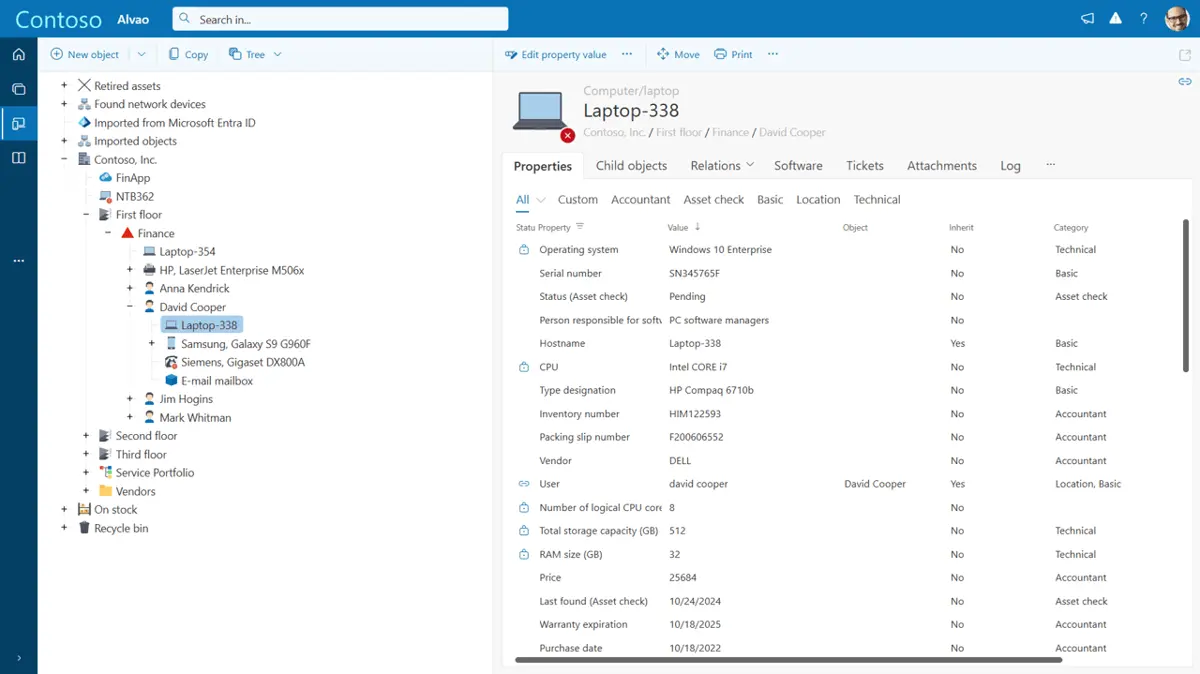Switch to the Tickets tab

(x=865, y=166)
